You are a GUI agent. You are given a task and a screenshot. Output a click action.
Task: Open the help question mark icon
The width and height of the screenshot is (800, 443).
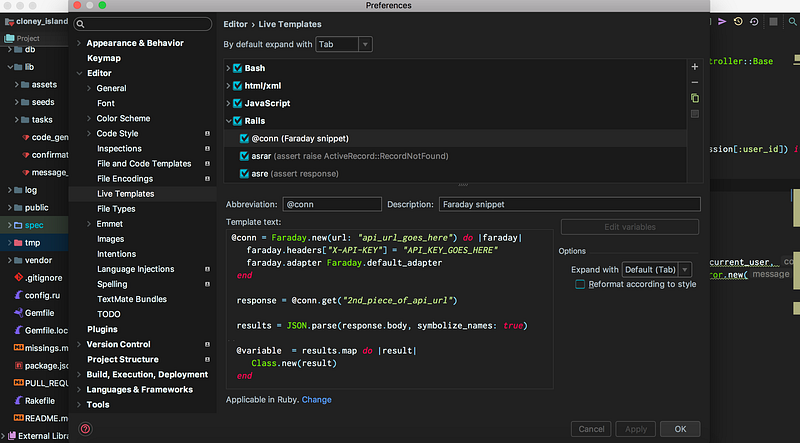click(x=85, y=429)
